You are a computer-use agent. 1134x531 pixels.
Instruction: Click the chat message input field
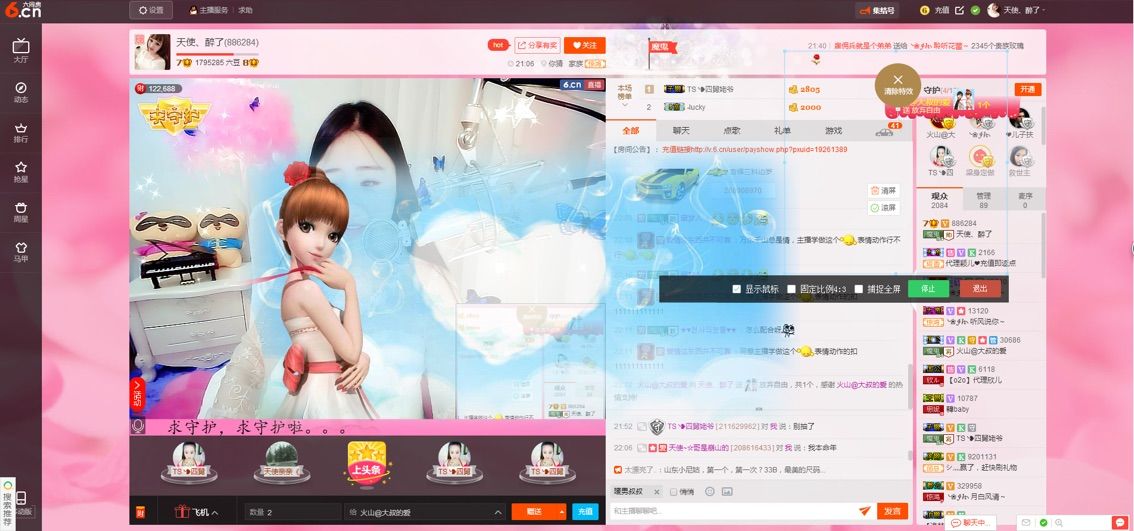tap(732, 511)
